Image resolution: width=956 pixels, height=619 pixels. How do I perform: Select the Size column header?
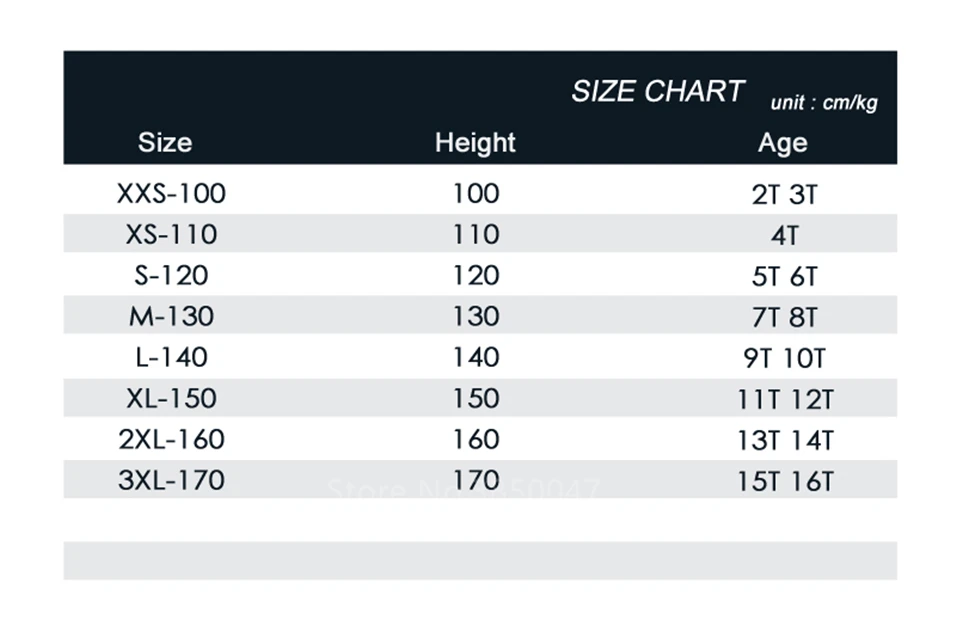point(165,143)
